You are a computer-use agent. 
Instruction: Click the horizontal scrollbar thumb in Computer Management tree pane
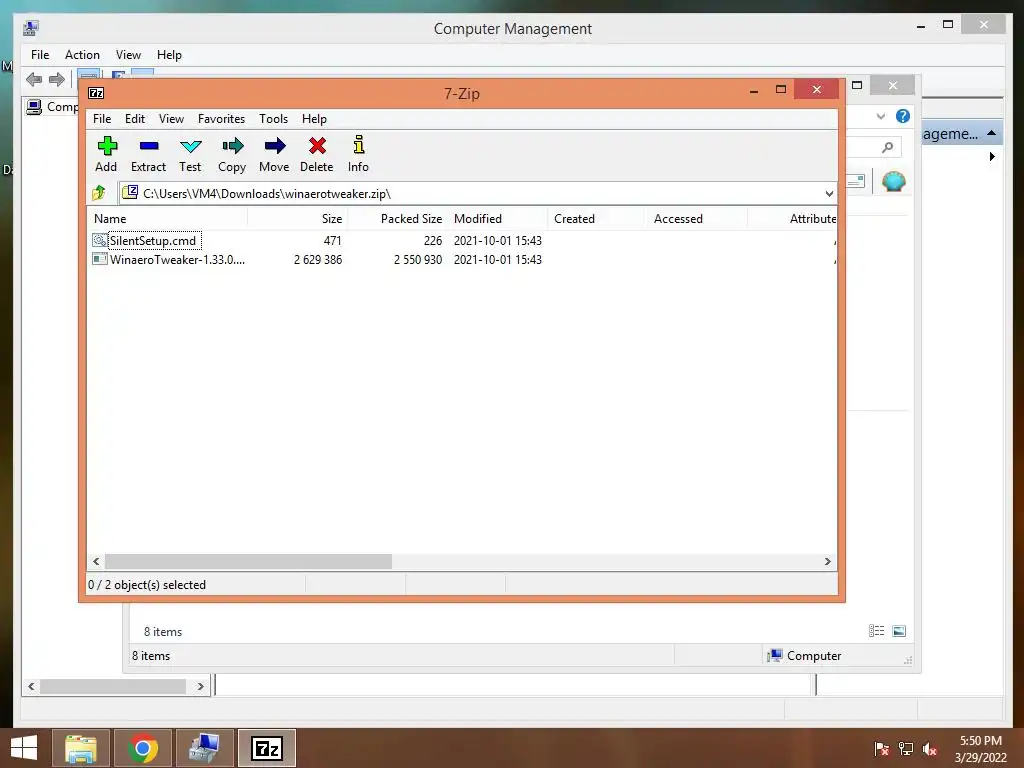pyautogui.click(x=113, y=686)
